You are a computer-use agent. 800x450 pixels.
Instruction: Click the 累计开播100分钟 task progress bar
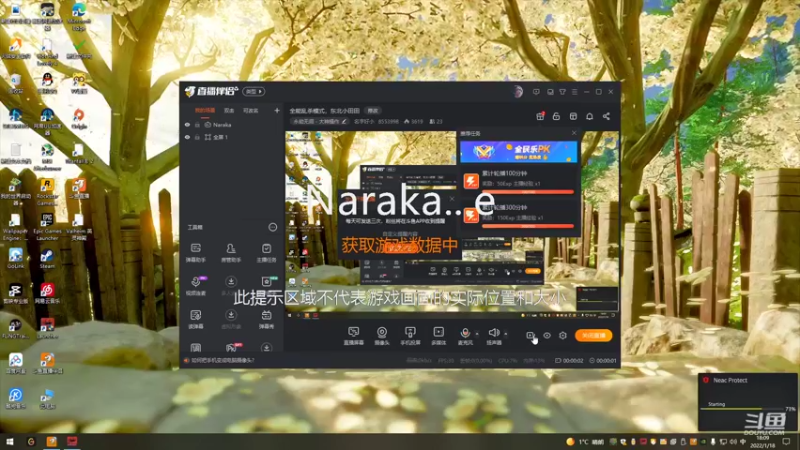point(528,192)
